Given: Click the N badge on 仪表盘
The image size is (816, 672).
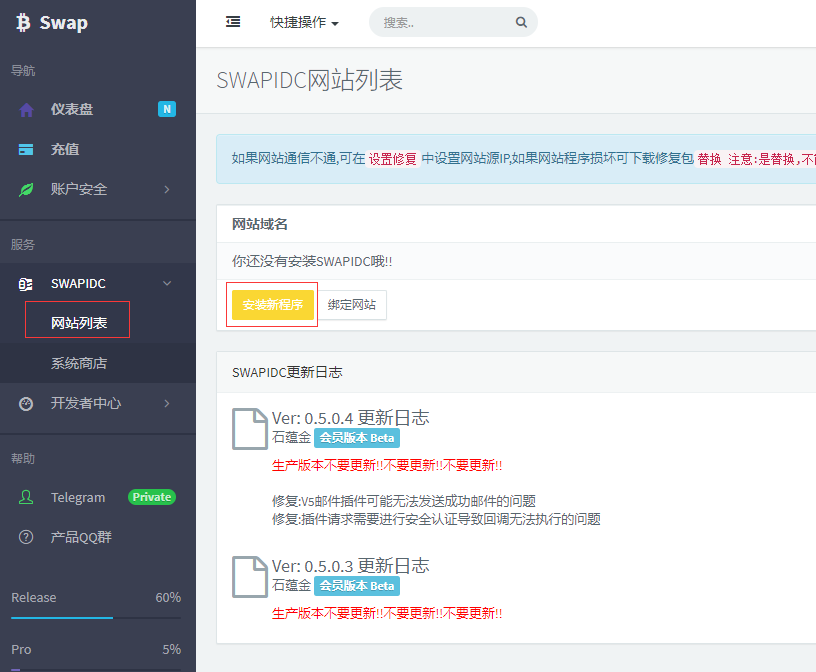Looking at the screenshot, I should coord(167,109).
